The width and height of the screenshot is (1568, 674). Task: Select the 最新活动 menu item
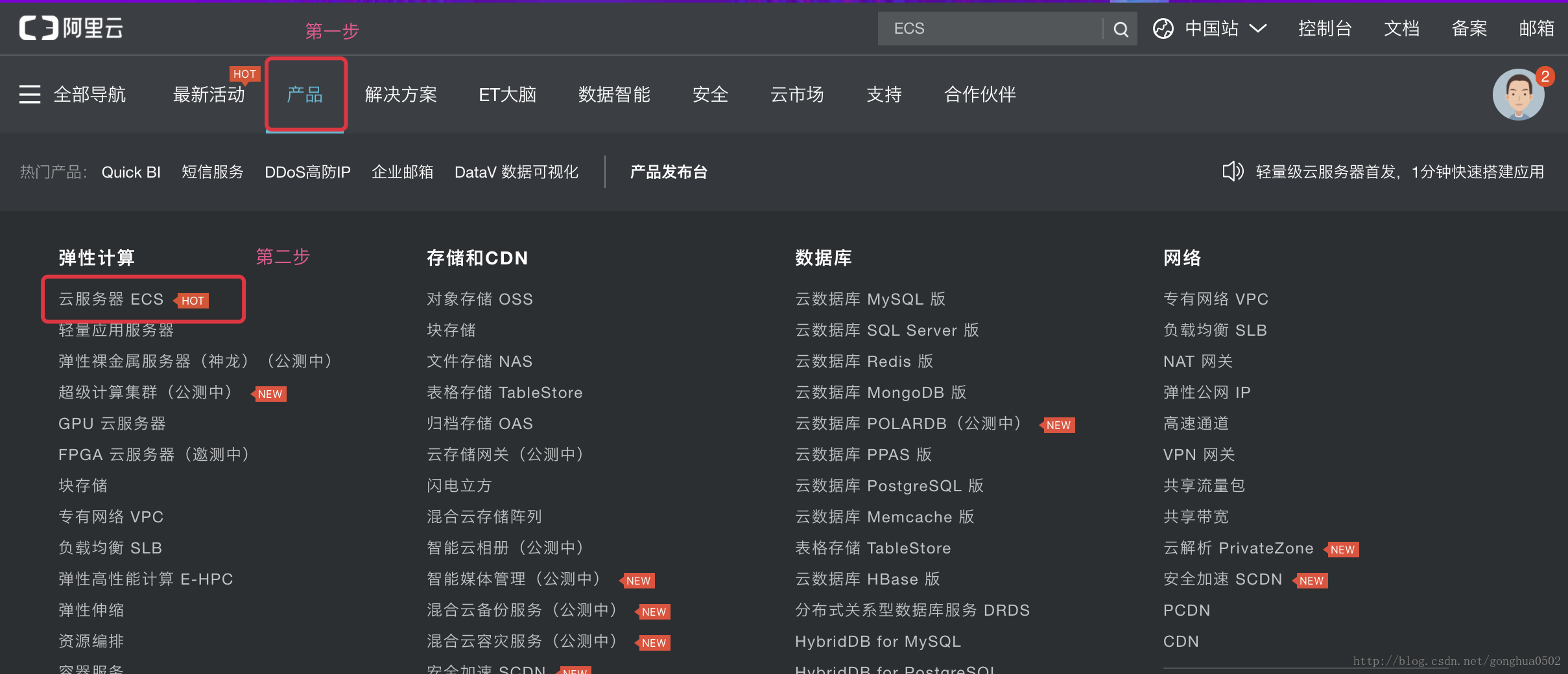[x=209, y=95]
